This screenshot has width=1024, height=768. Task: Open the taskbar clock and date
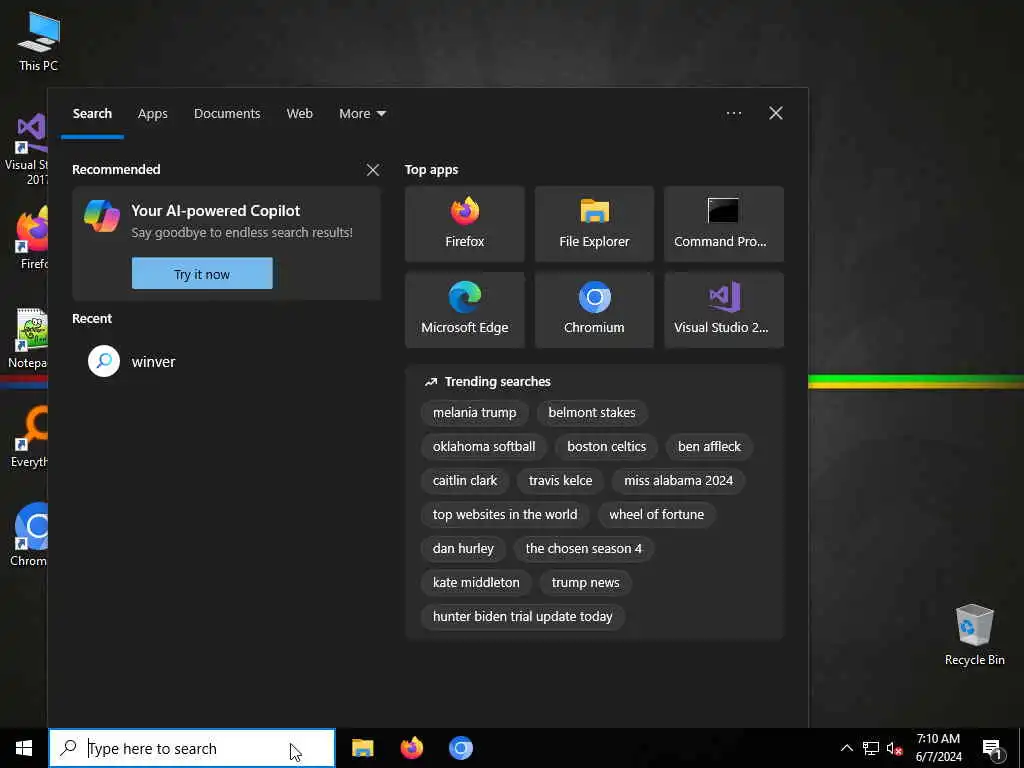coord(938,748)
